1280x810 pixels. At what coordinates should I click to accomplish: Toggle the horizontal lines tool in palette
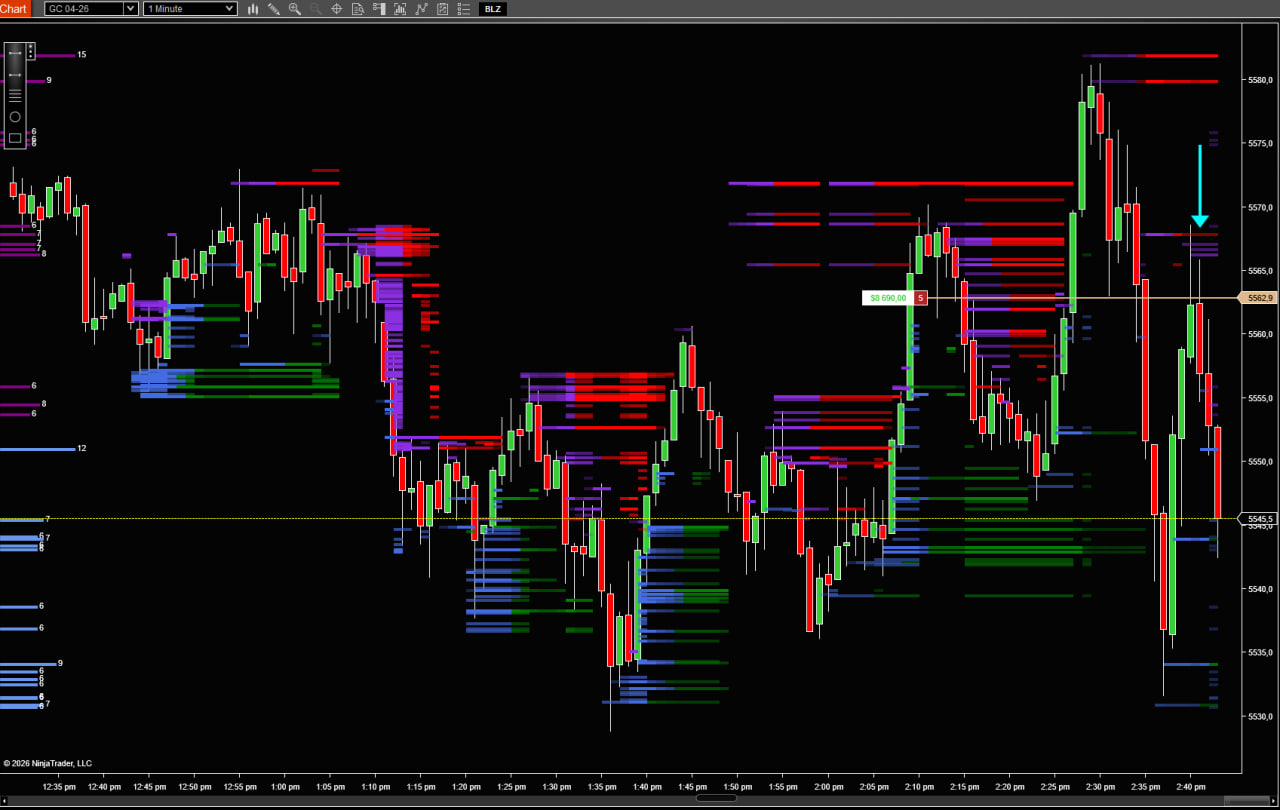point(15,95)
